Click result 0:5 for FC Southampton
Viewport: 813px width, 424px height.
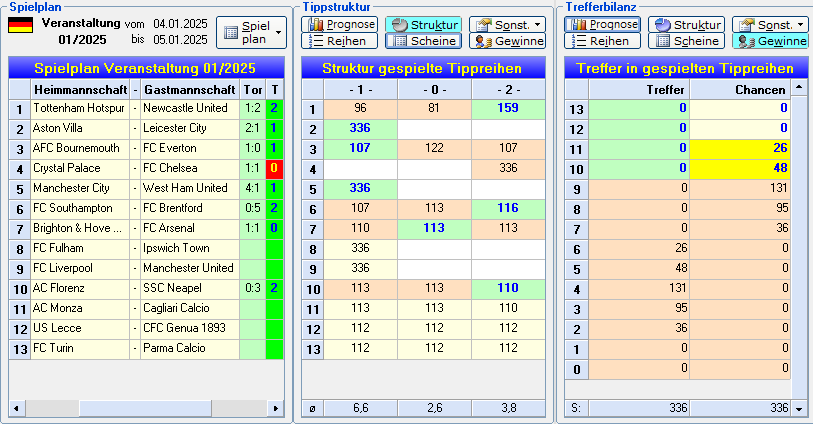(x=253, y=208)
